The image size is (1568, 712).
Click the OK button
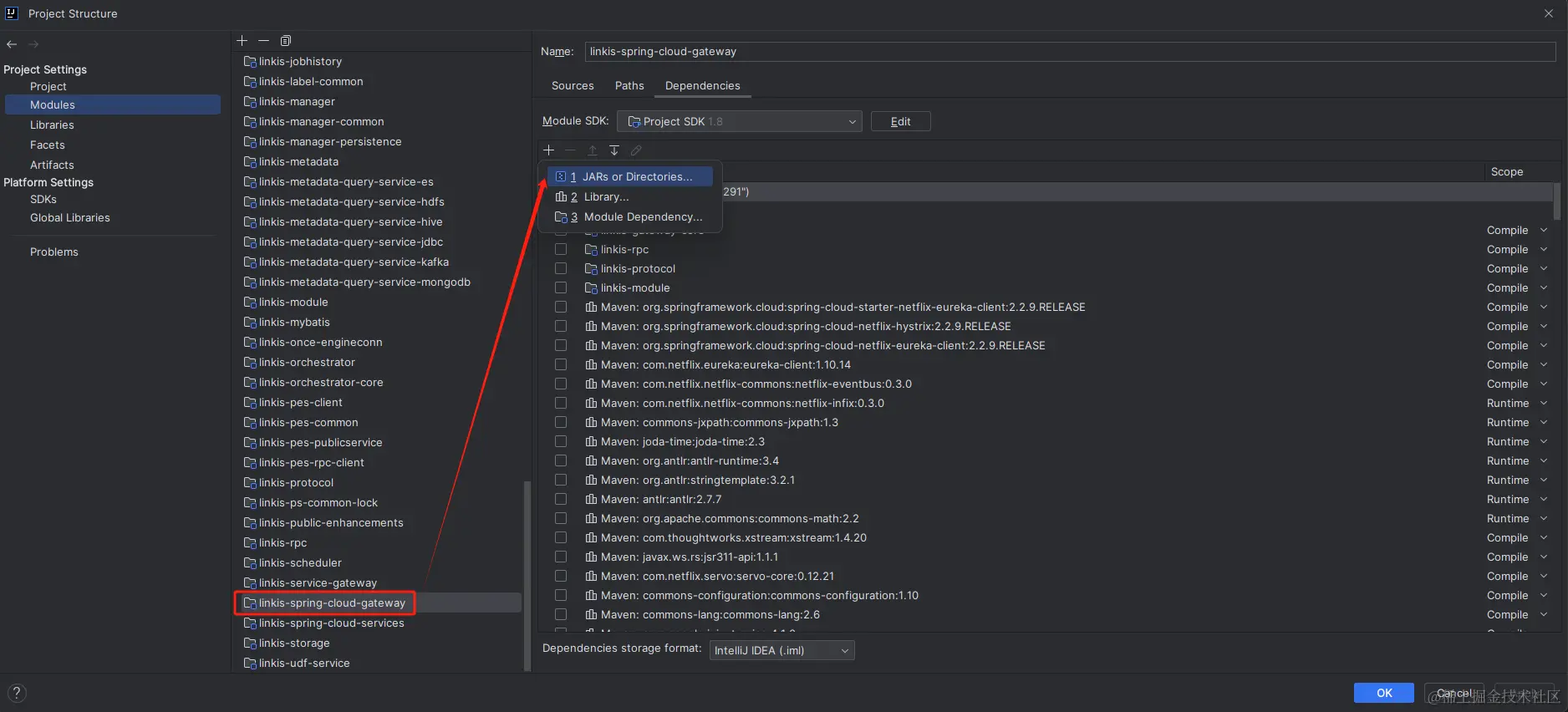pyautogui.click(x=1384, y=693)
